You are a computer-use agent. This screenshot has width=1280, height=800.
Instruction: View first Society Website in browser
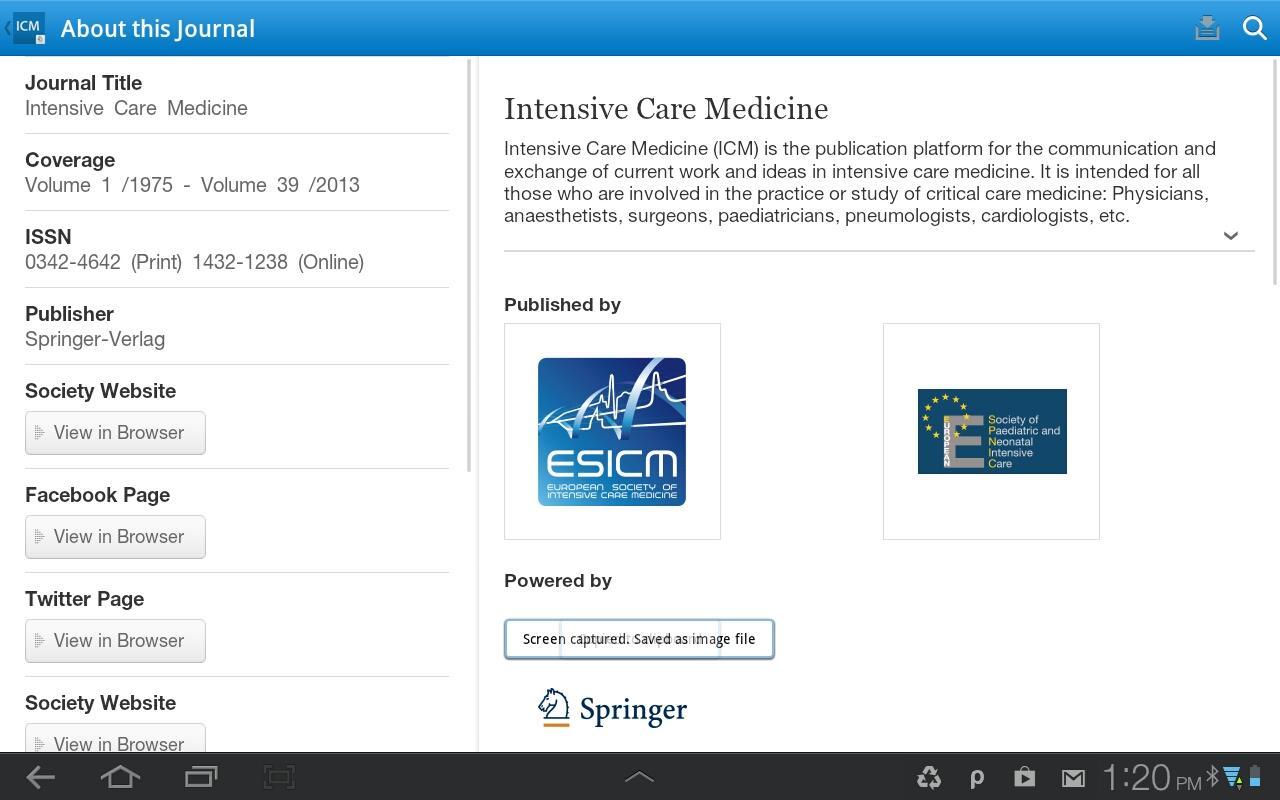point(115,433)
